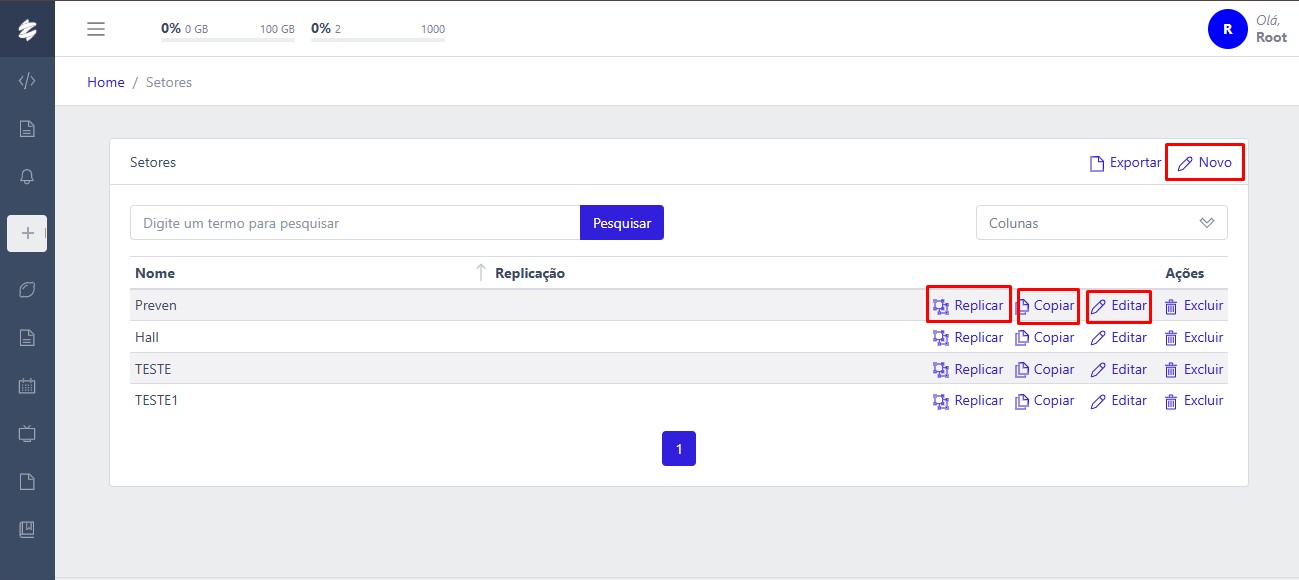
Task: Focus the search term input field
Action: point(355,223)
